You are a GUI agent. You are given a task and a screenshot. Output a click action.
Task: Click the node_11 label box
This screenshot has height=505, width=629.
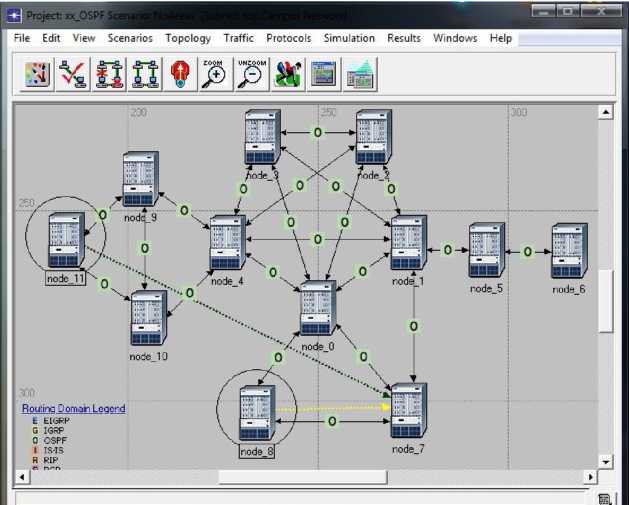click(66, 278)
